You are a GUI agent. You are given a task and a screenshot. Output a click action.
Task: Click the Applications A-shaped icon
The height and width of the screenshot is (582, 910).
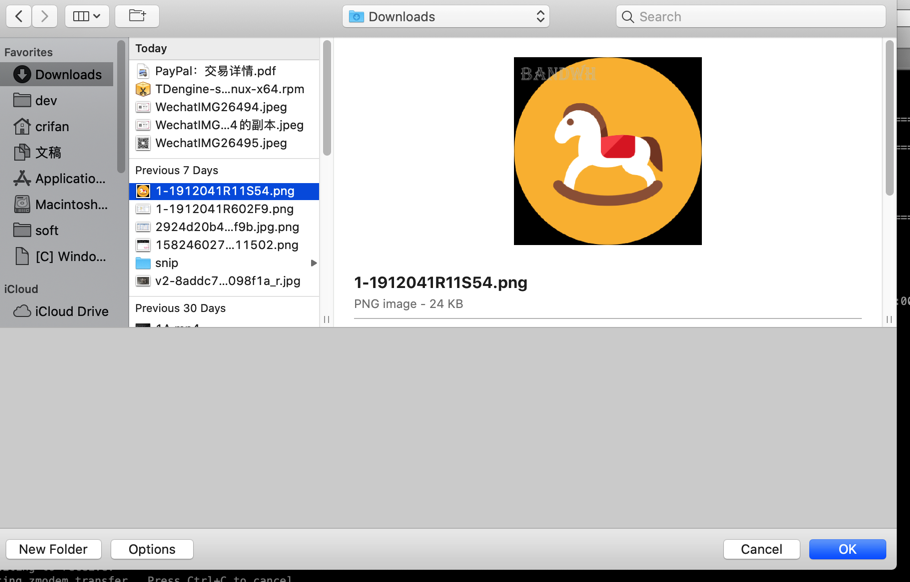pos(22,178)
